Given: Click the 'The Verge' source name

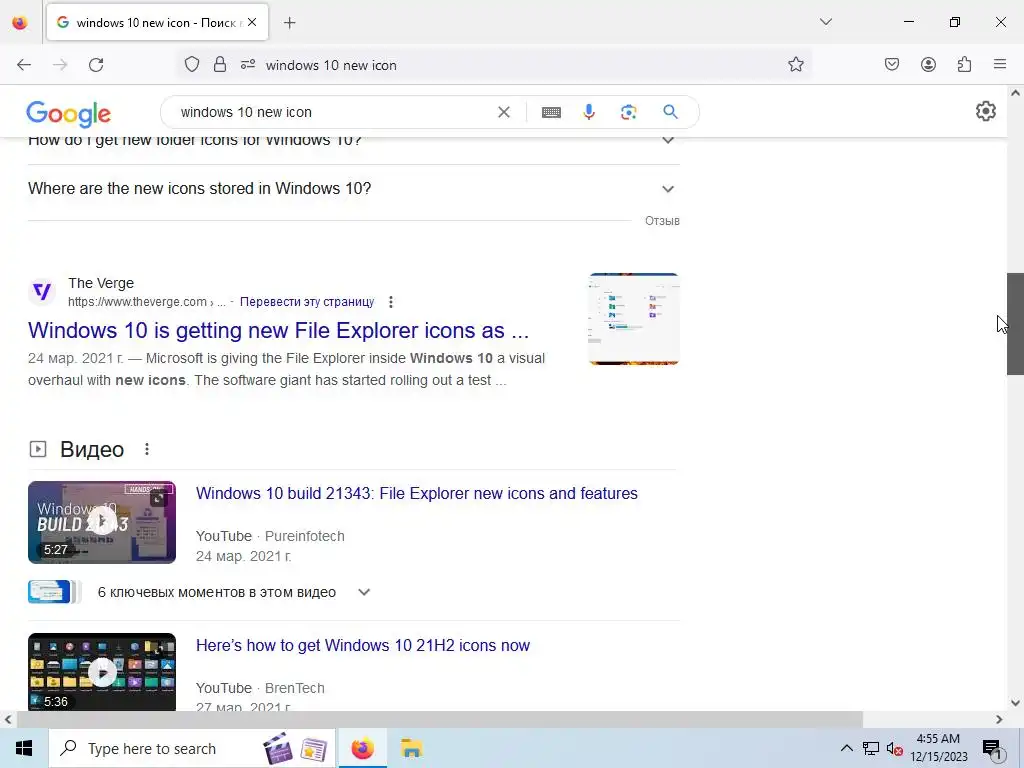Looking at the screenshot, I should click(x=101, y=283).
